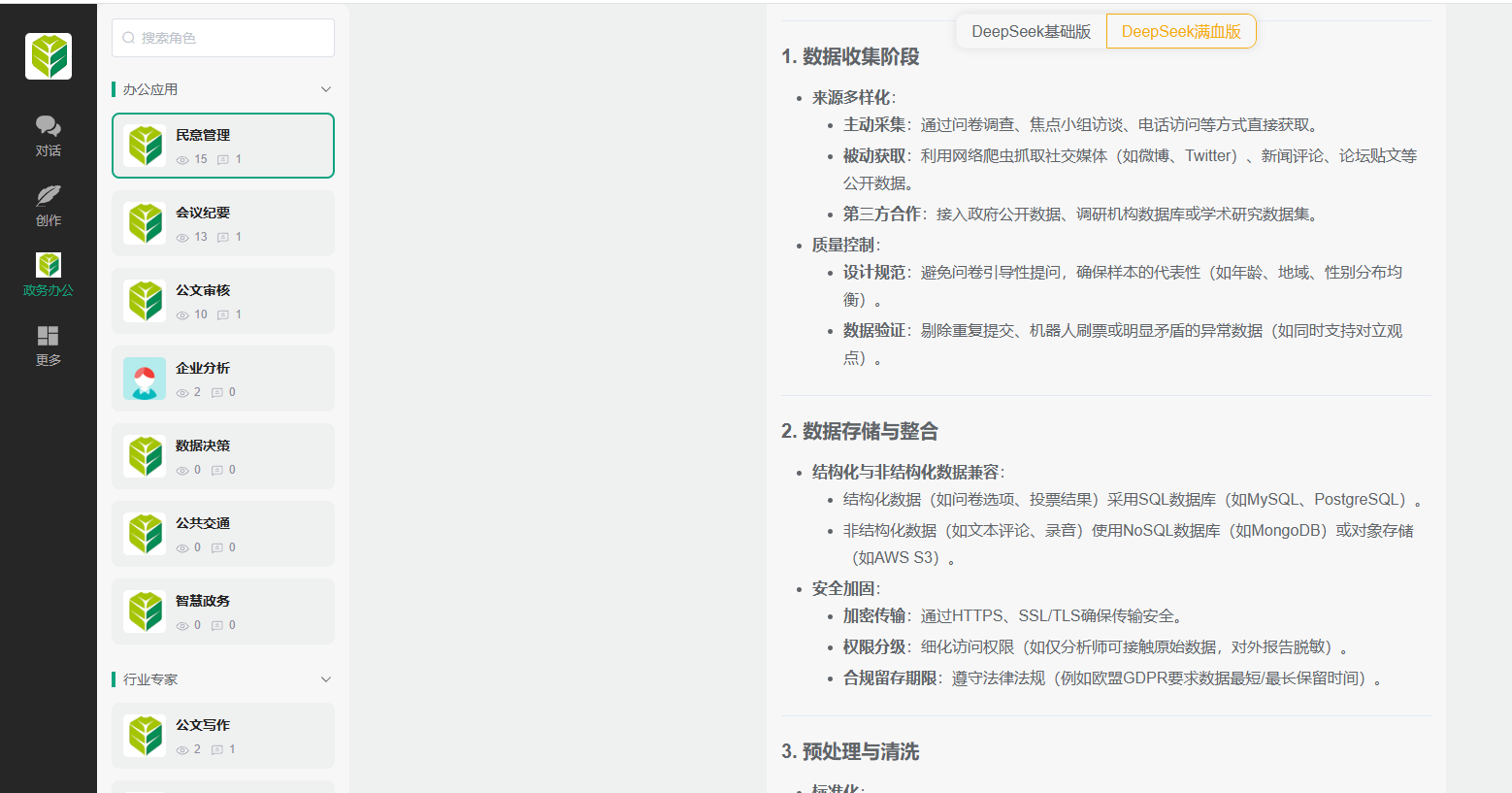Screen dimensions: 1512x793
Task: Click the 办公应用 category heading
Action: click(x=150, y=89)
